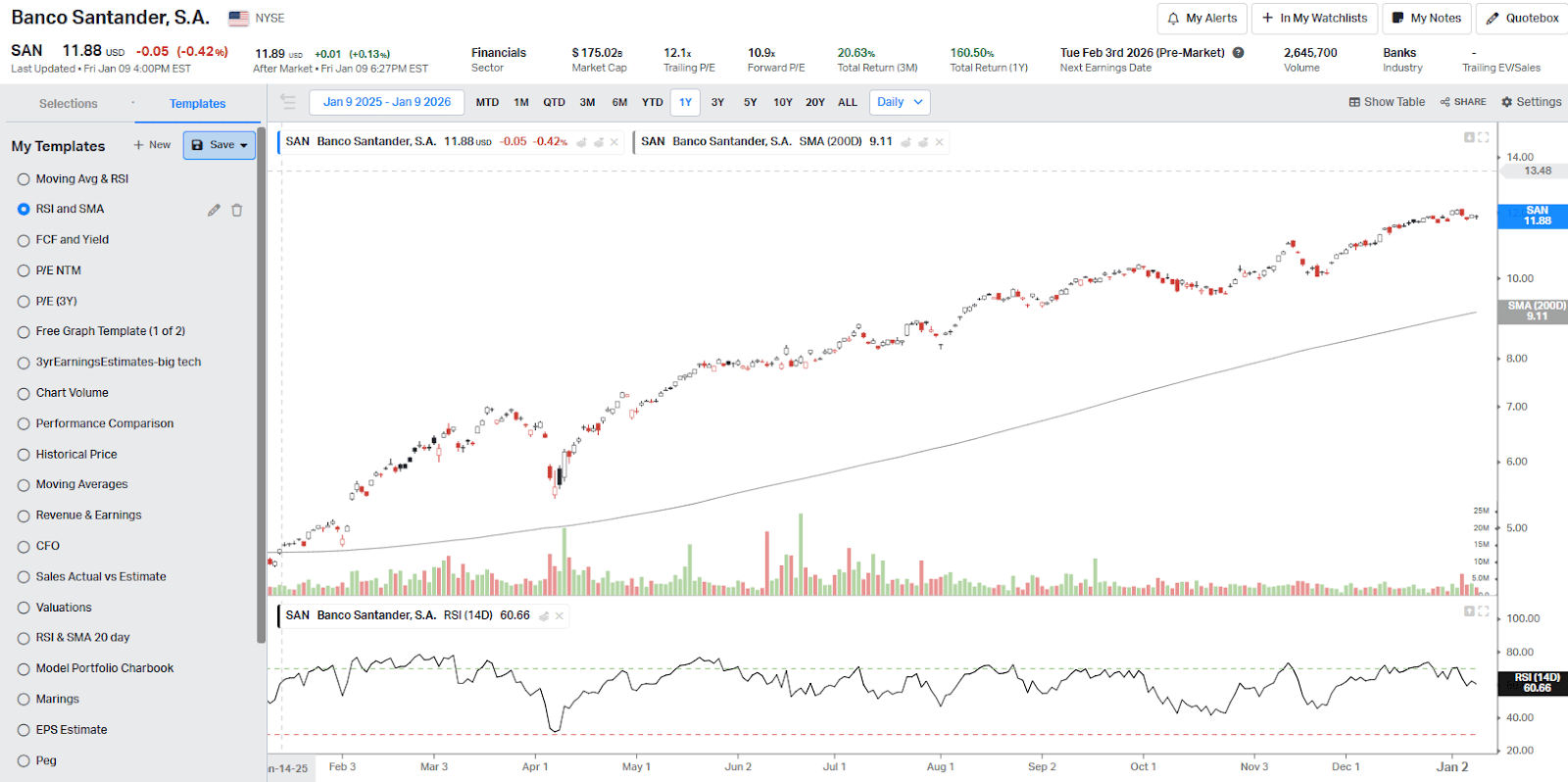Remove the SAN price series with its X

point(614,142)
